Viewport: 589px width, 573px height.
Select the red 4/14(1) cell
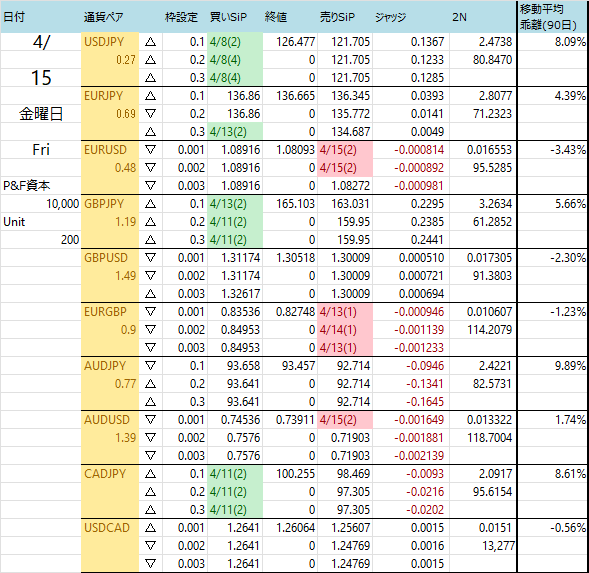tap(345, 330)
